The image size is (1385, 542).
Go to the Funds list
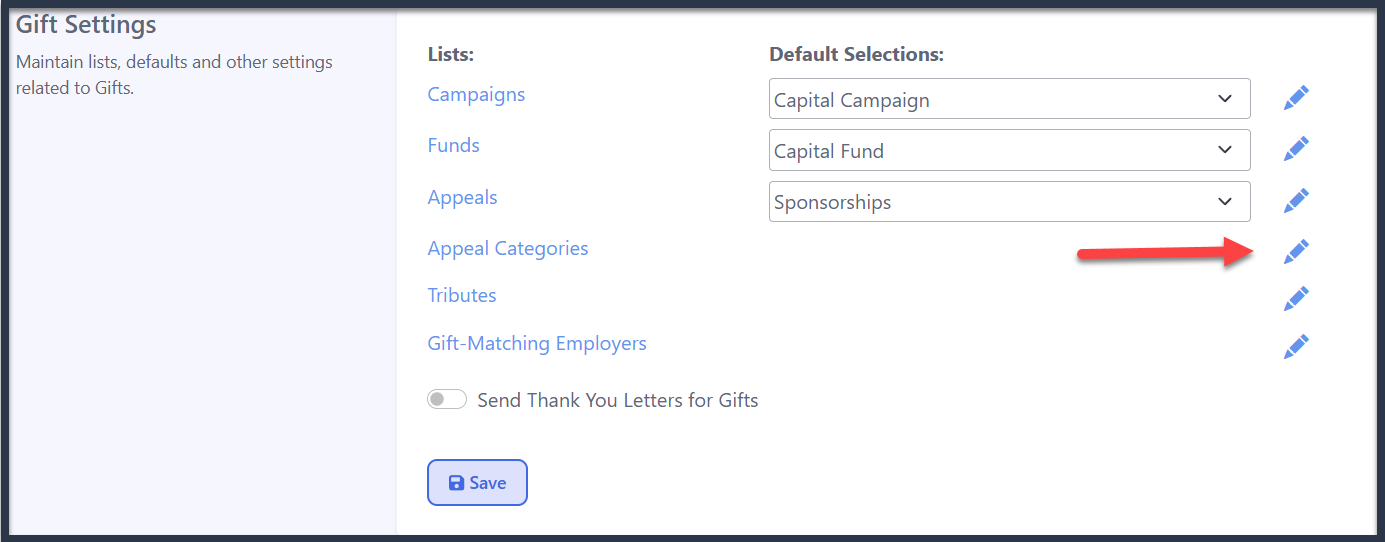click(x=453, y=145)
